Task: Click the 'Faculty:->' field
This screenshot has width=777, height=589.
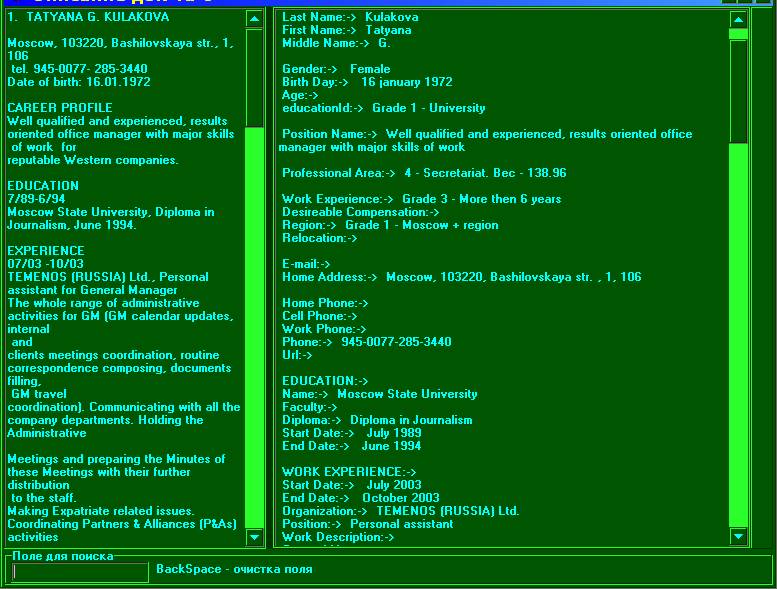Action: click(309, 407)
